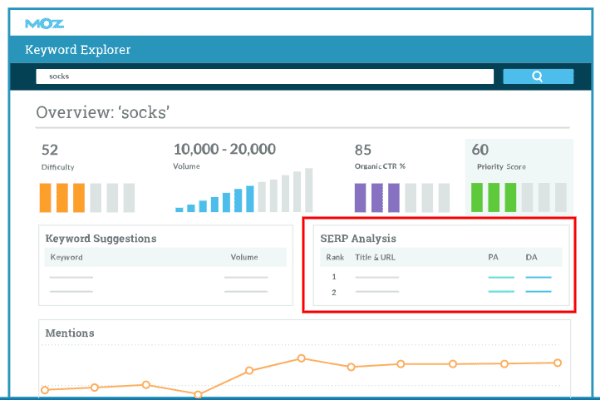
Task: Click the Mentions panel heading
Action: pos(70,333)
